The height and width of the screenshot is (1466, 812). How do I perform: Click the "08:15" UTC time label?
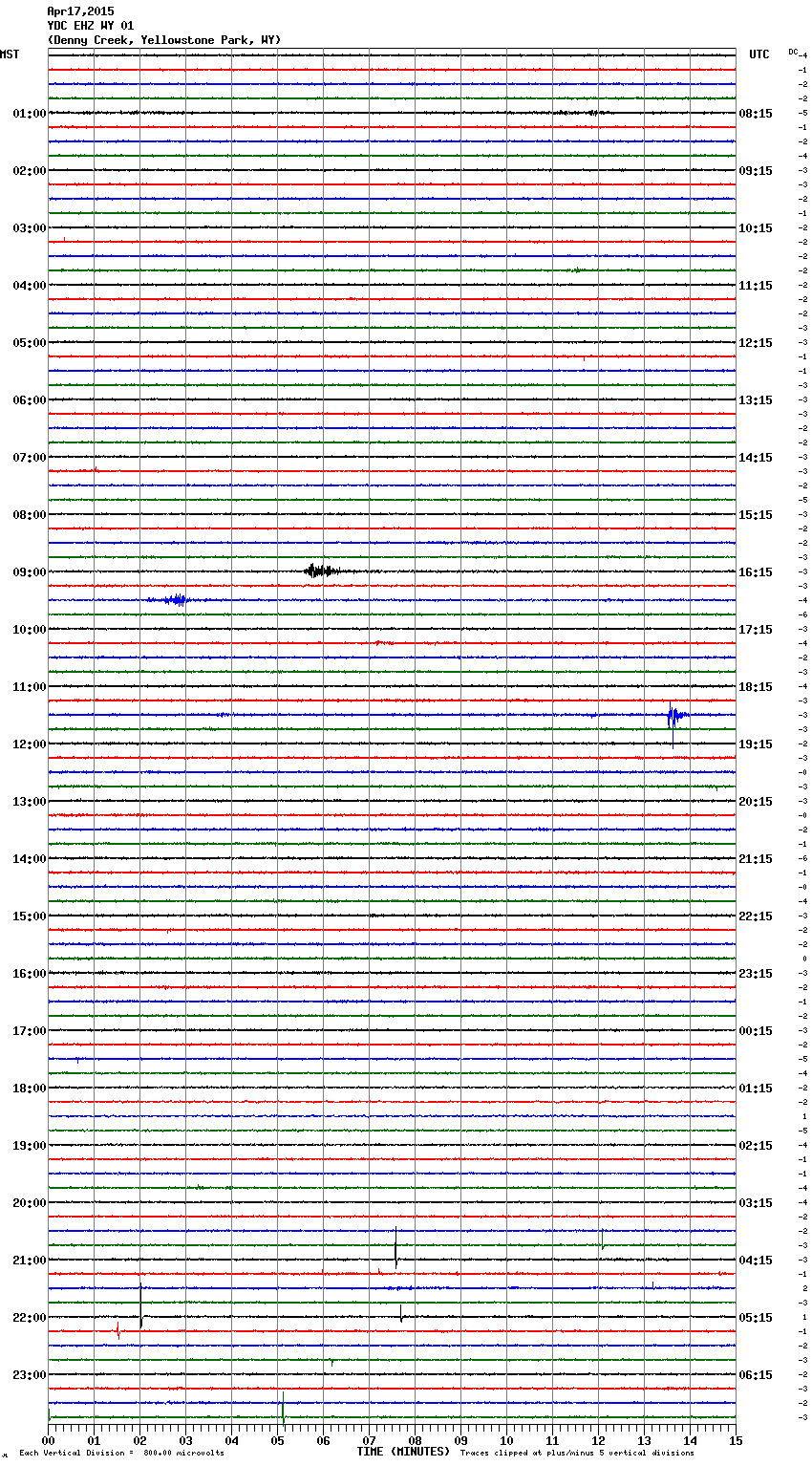[x=756, y=114]
